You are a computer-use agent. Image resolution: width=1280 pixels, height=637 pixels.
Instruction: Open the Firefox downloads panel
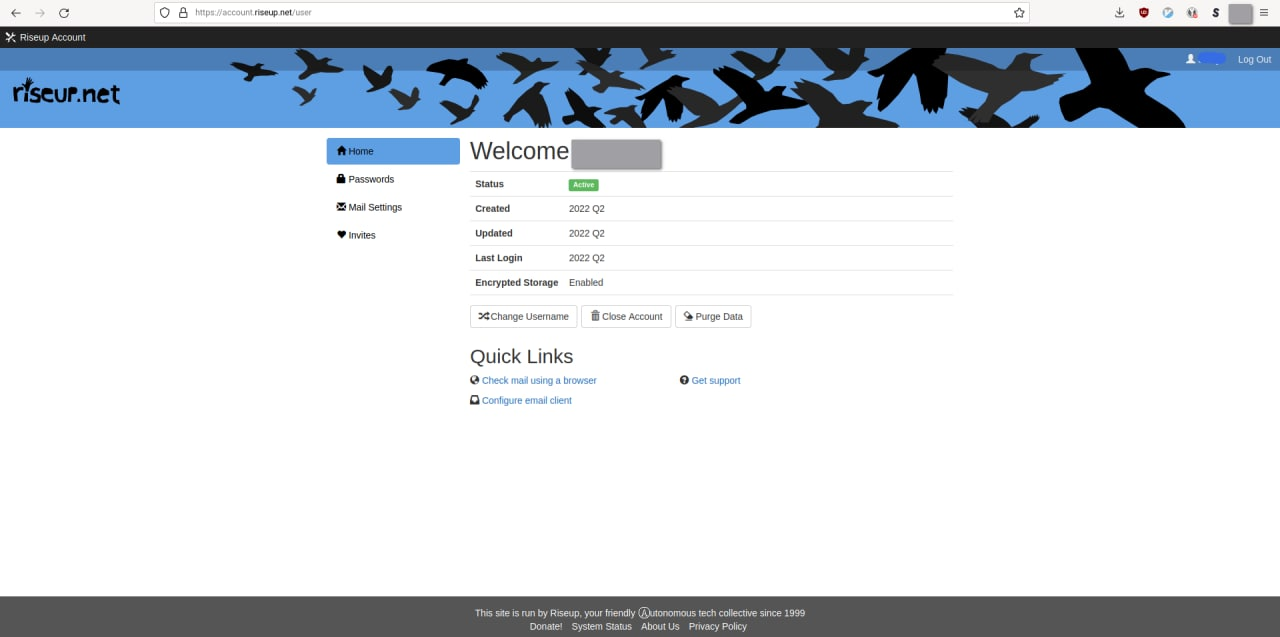(1119, 13)
